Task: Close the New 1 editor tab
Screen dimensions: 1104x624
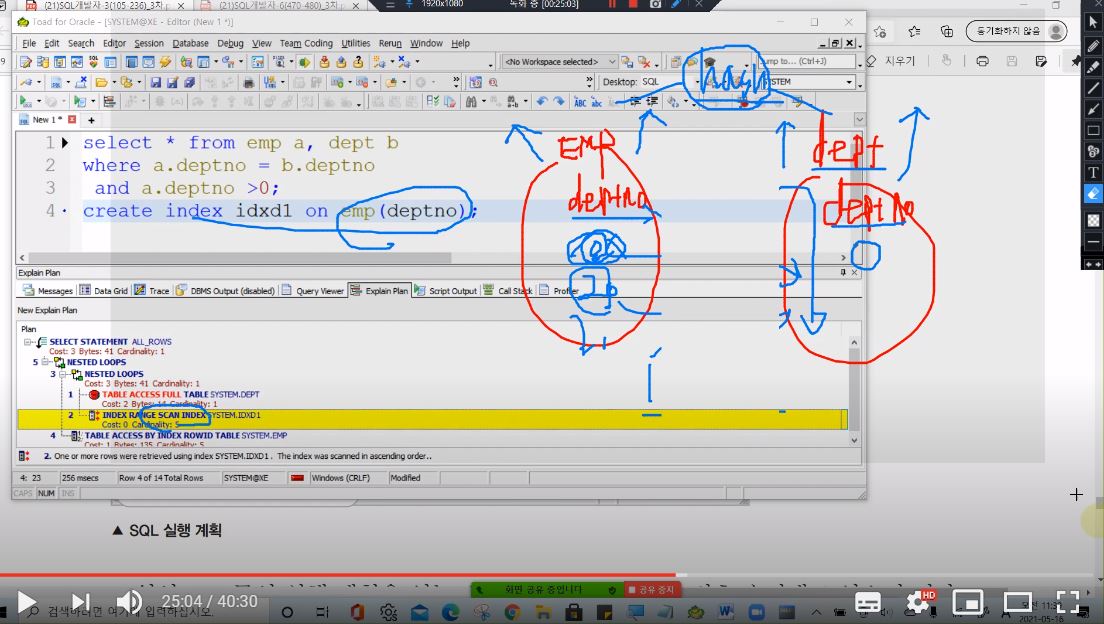Action: [x=72, y=120]
